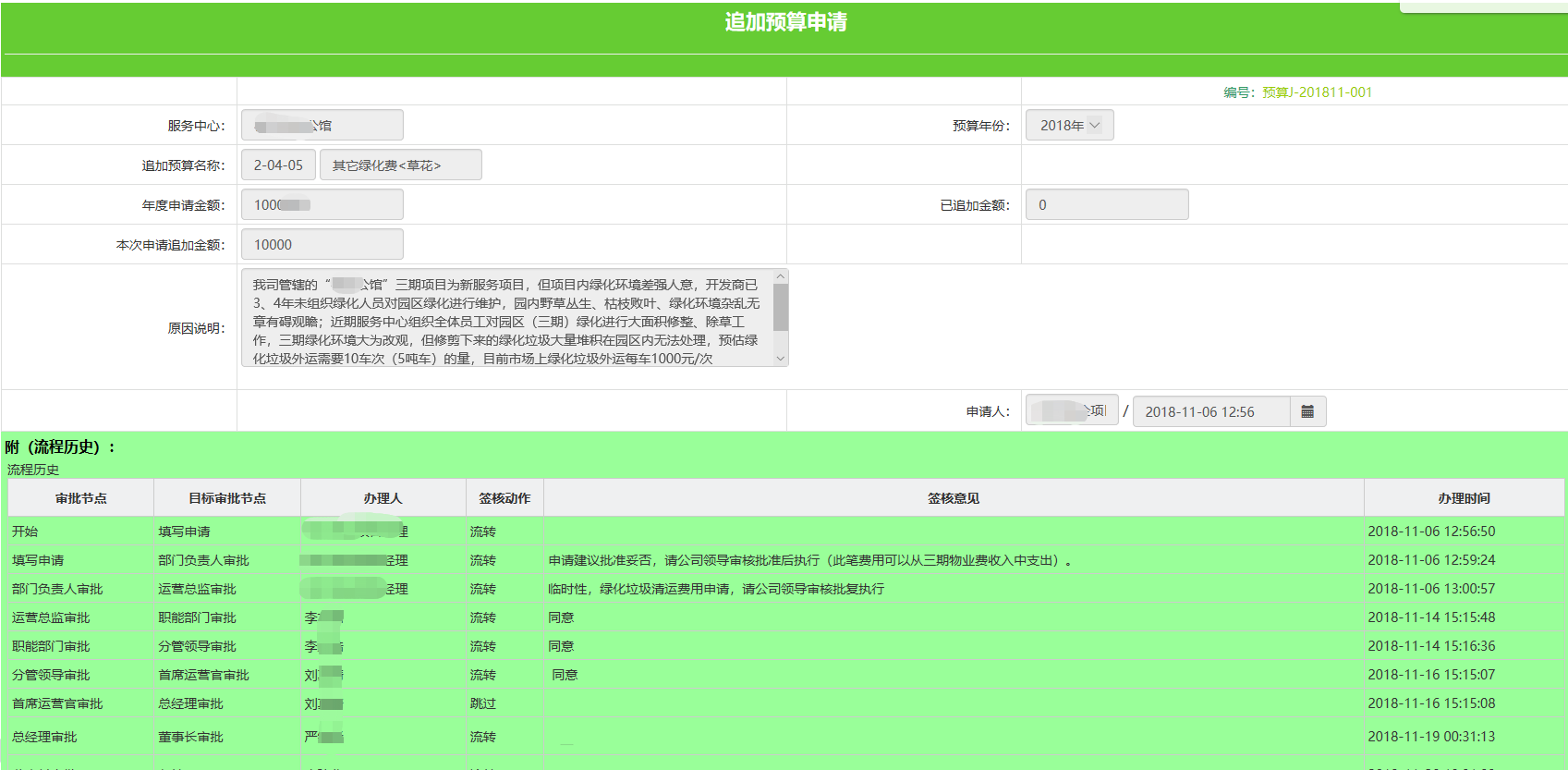Expand the 预算年份 dropdown showing 2018年
Viewport: 1568px width, 770px height.
pyautogui.click(x=1069, y=126)
